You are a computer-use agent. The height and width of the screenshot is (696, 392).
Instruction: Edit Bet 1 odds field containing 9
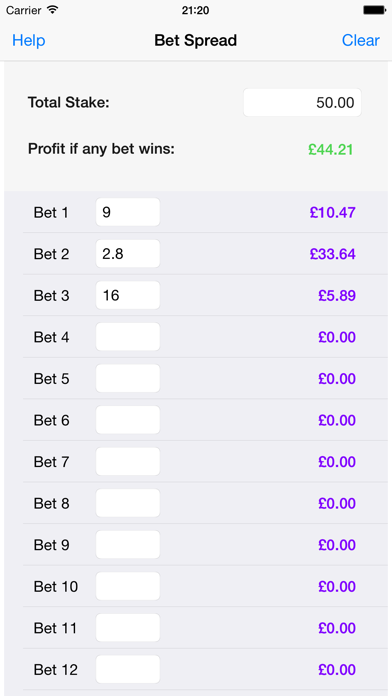pos(128,212)
